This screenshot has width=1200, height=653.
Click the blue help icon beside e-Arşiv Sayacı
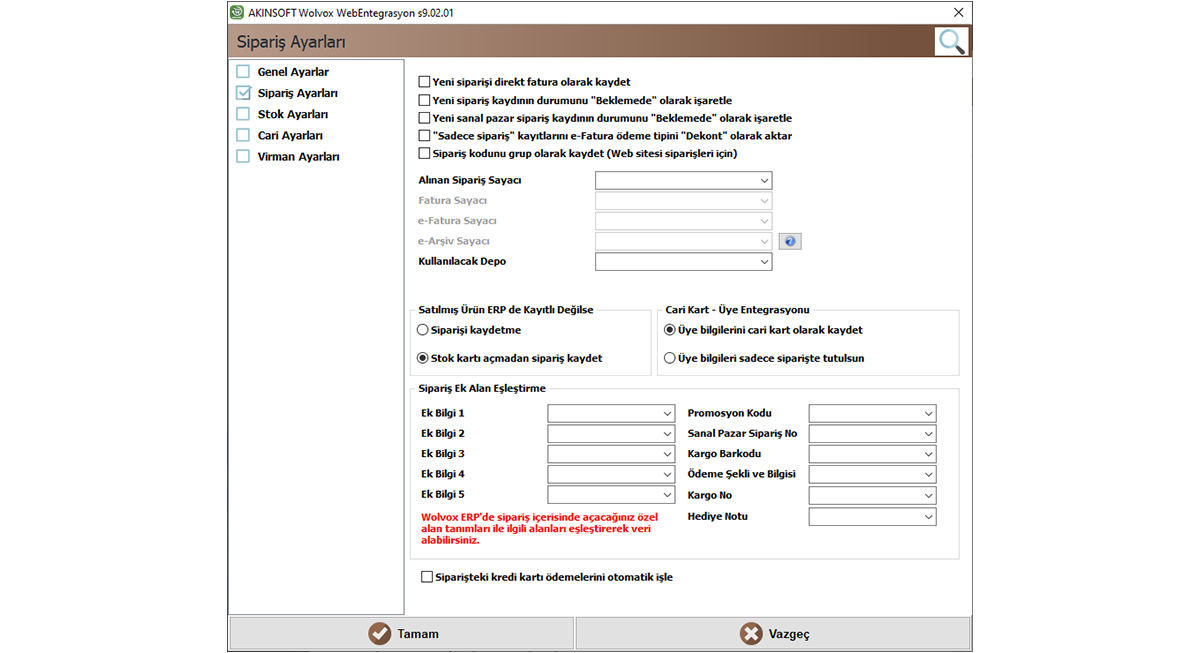(790, 241)
